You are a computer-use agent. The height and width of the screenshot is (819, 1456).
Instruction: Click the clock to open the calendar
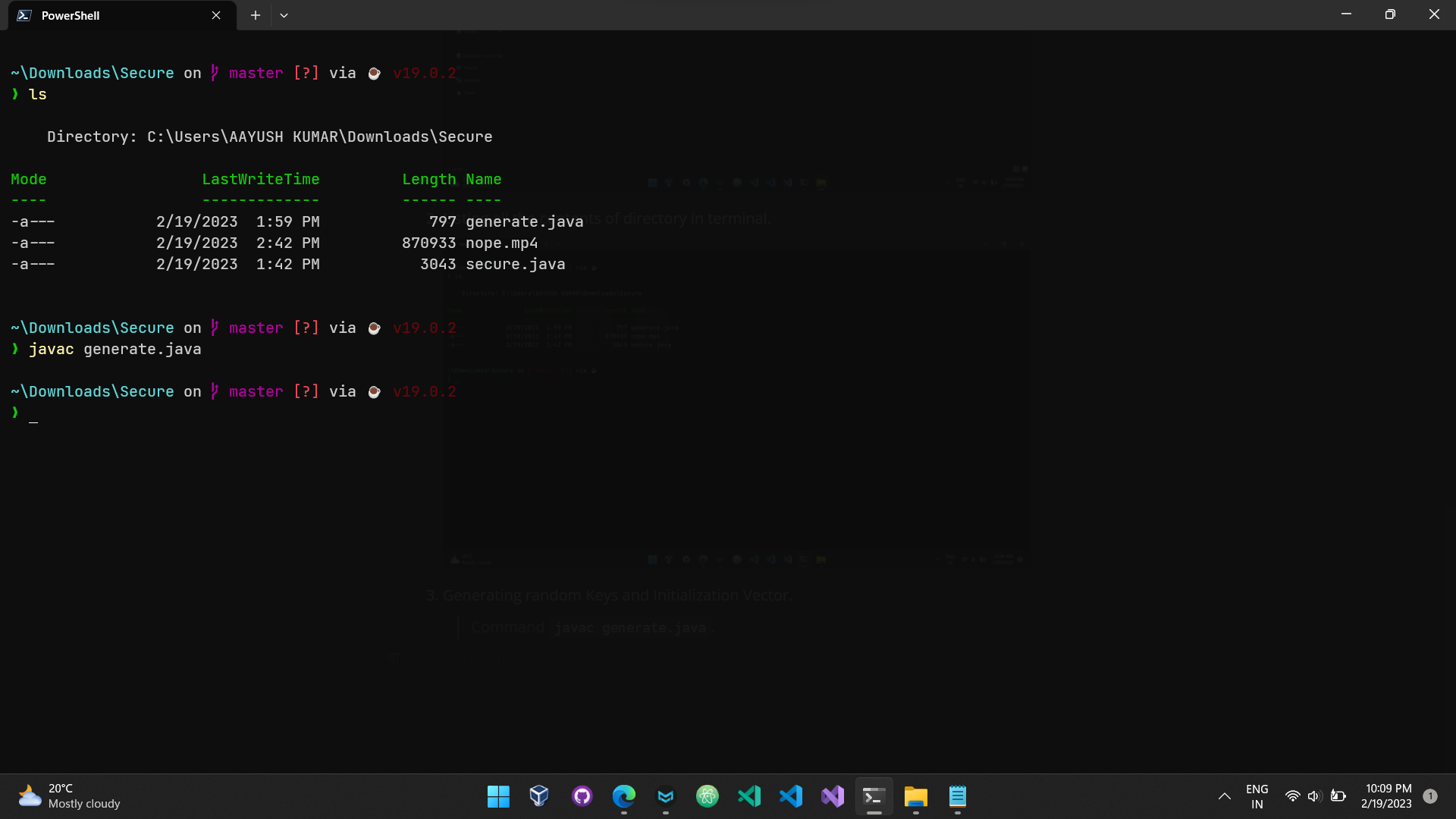click(1388, 796)
